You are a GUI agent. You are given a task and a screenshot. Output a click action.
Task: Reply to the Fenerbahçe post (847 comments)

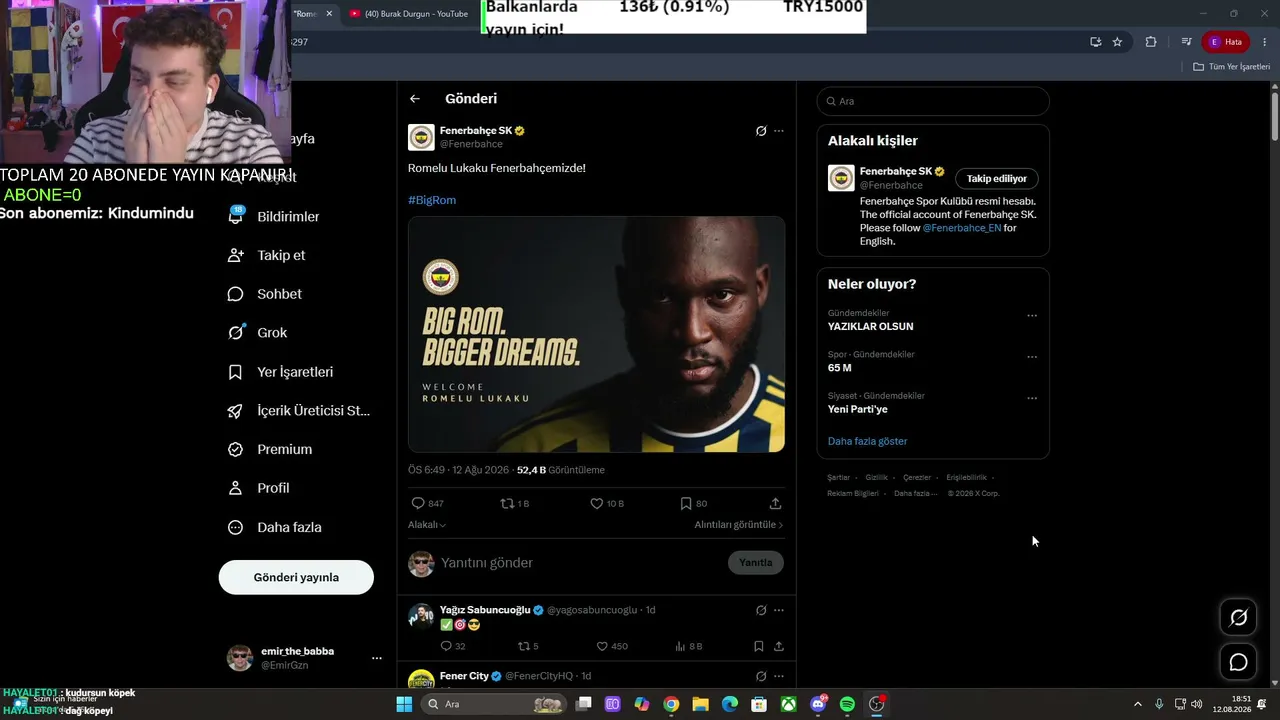(x=427, y=504)
